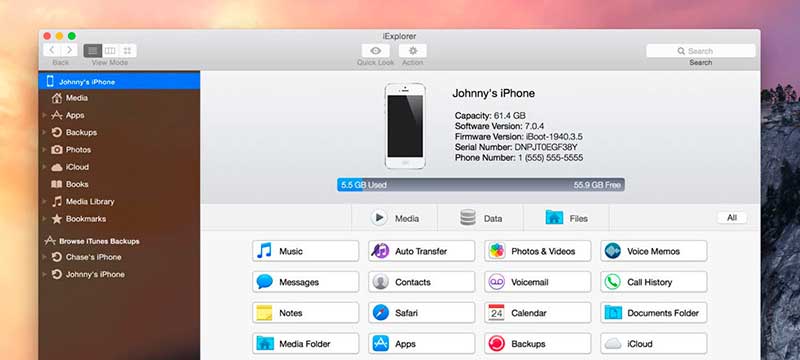This screenshot has height=360, width=800.
Task: Click Capacity: 61.4 GB text
Action: [x=490, y=116]
